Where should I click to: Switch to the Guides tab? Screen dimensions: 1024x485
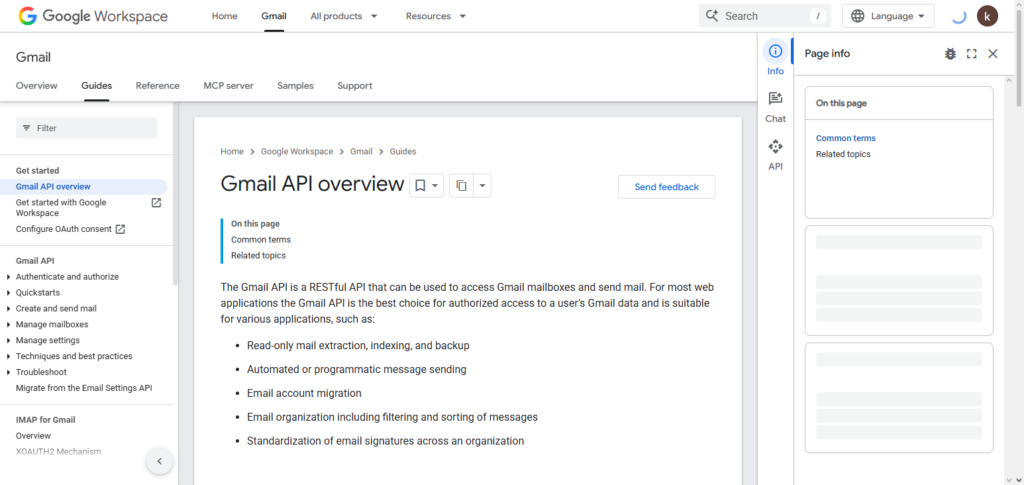(x=97, y=86)
